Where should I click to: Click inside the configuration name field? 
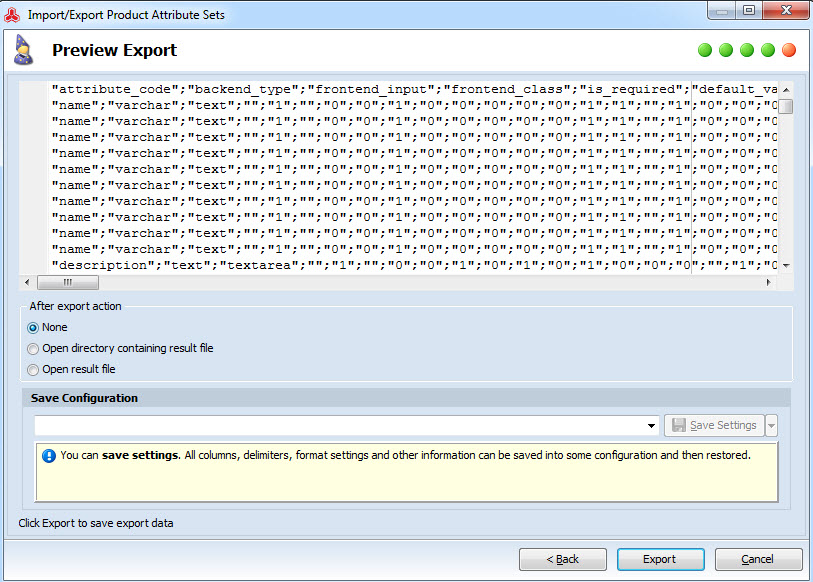pos(340,426)
